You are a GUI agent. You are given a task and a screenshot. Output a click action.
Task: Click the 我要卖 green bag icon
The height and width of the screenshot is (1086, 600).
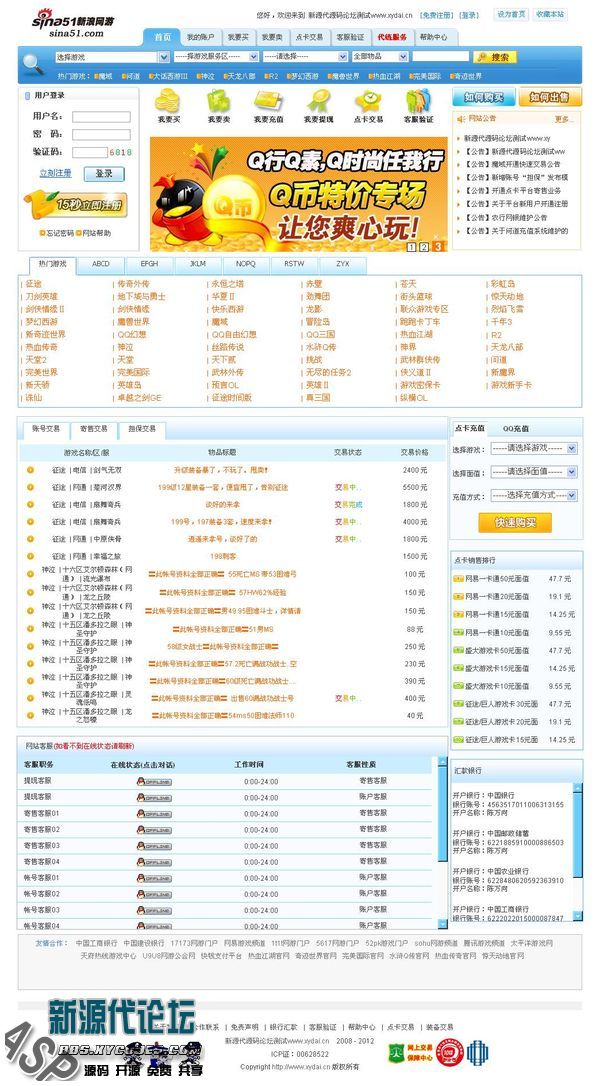pyautogui.click(x=217, y=100)
